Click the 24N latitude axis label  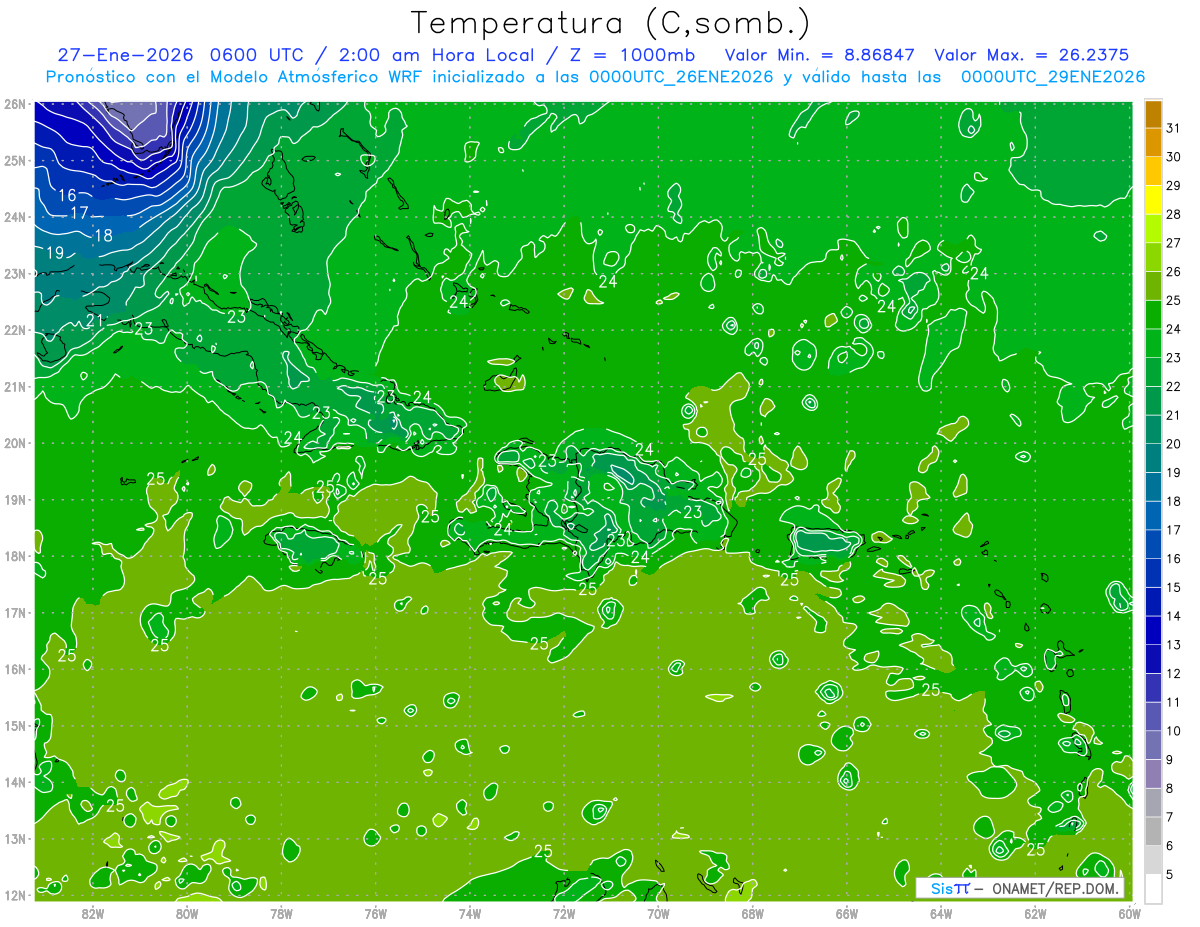point(14,217)
